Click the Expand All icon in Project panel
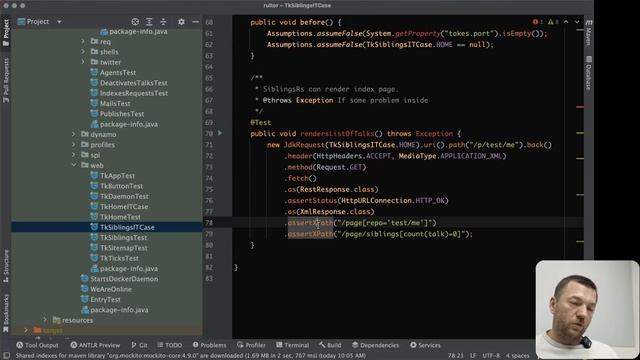Screen dimensions: 640x360 click(x=149, y=22)
